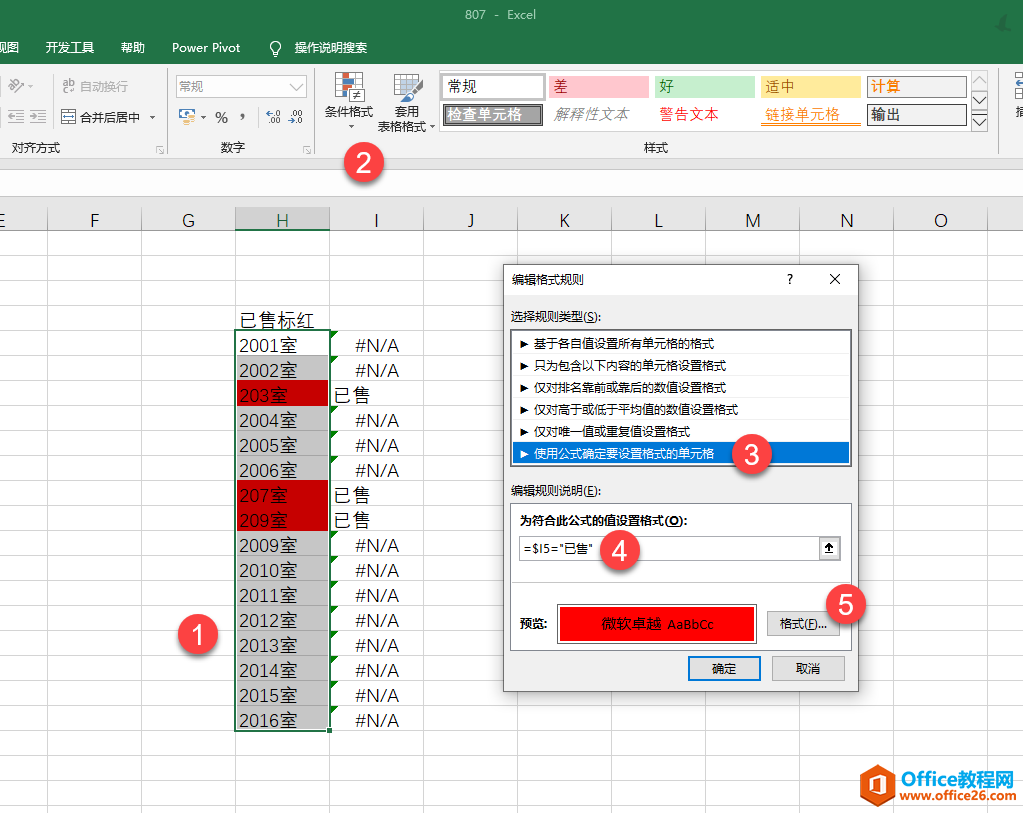The height and width of the screenshot is (813, 1023).
Task: Apply comma style number format
Action: click(243, 117)
